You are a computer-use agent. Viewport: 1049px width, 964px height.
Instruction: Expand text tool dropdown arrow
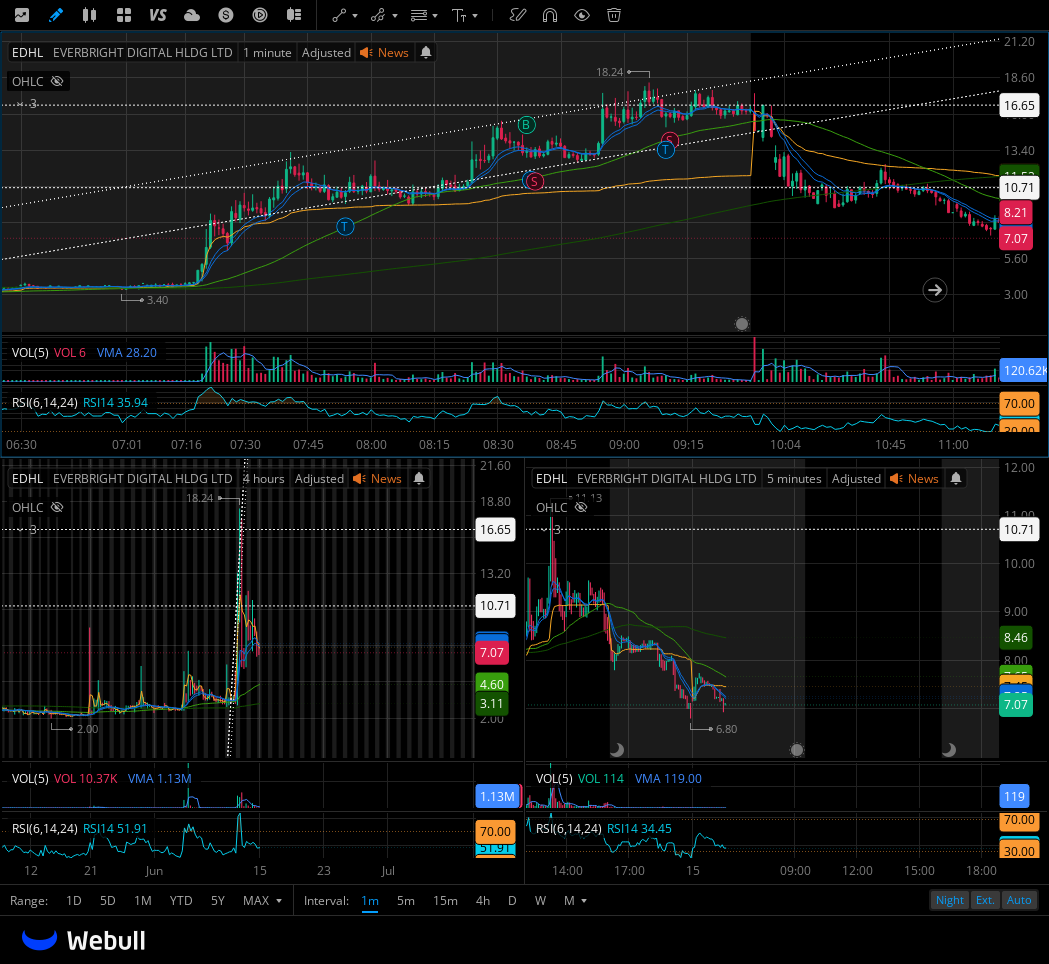(x=475, y=15)
